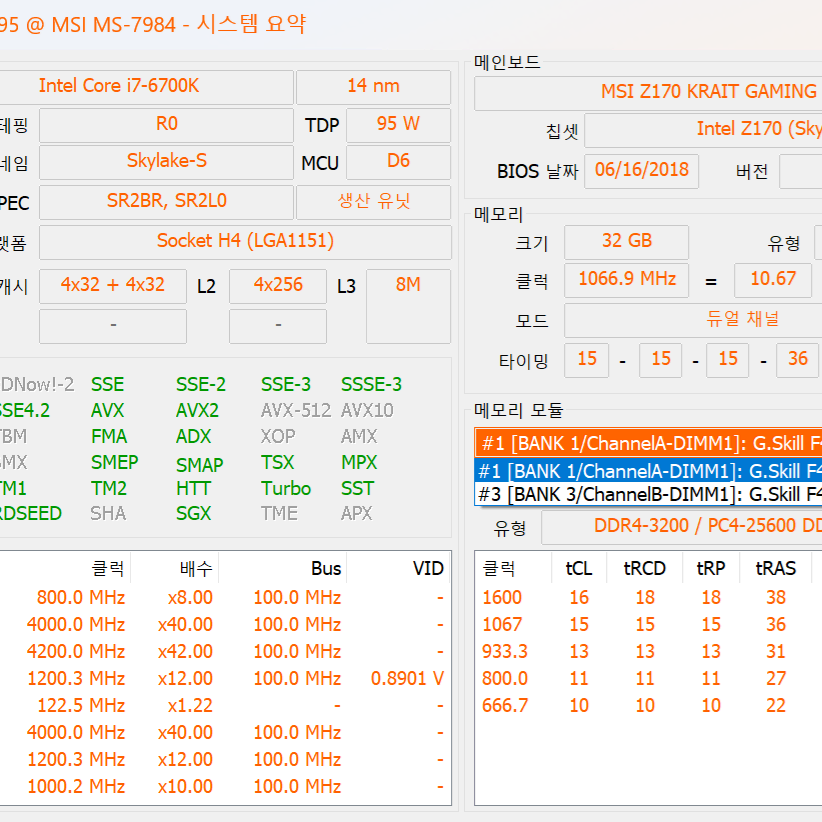
Task: Click the greyed AVX-512 feature flag
Action: pos(296,410)
